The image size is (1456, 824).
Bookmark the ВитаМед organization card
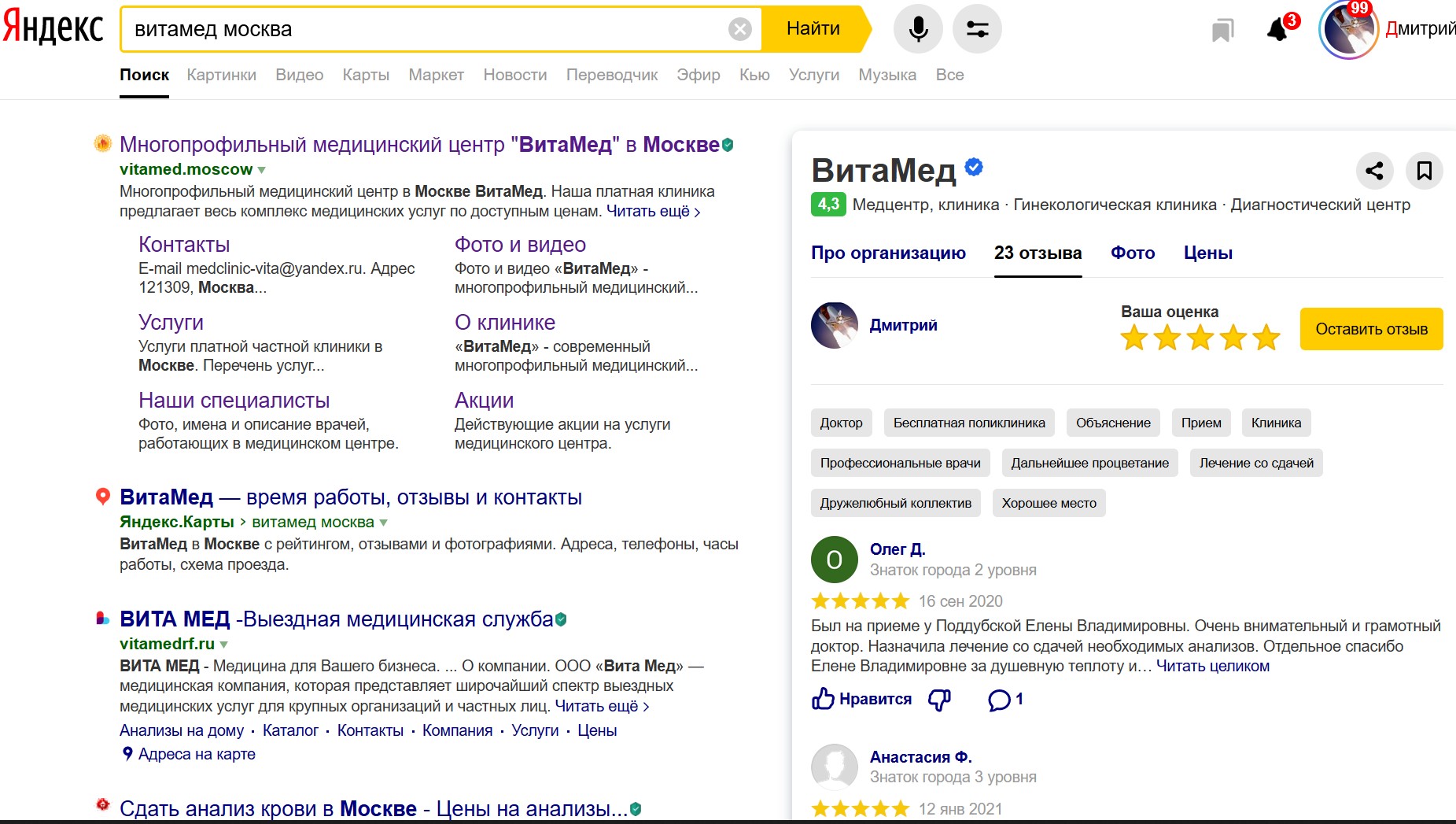1424,171
